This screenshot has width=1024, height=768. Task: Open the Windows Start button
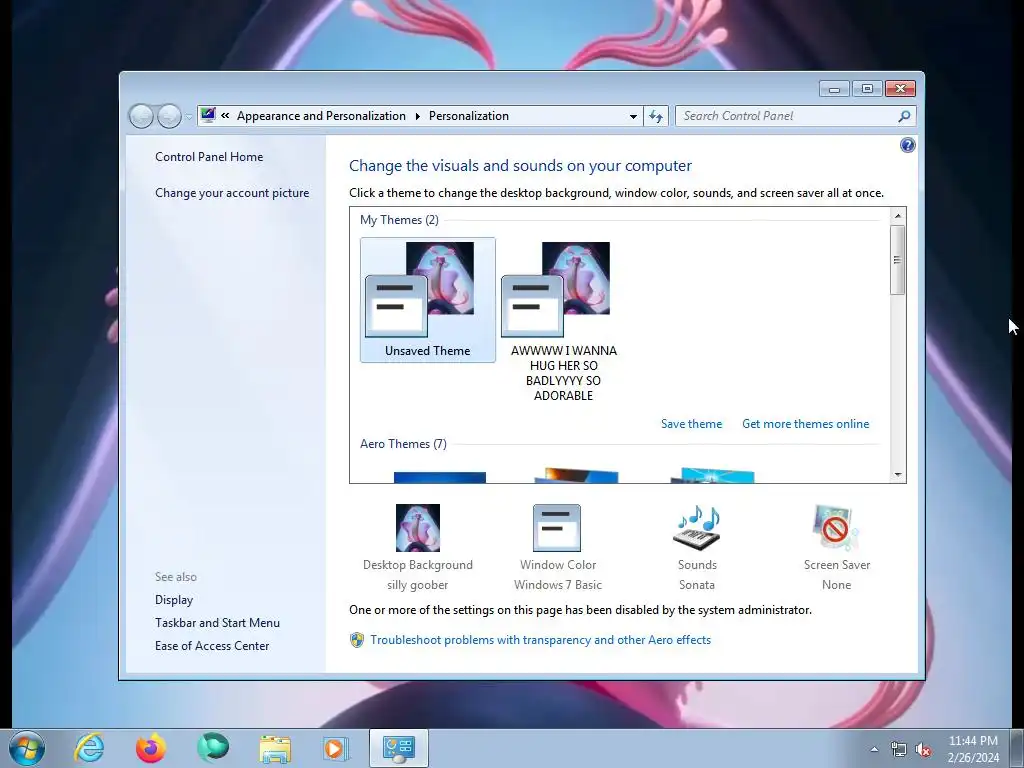coord(27,748)
